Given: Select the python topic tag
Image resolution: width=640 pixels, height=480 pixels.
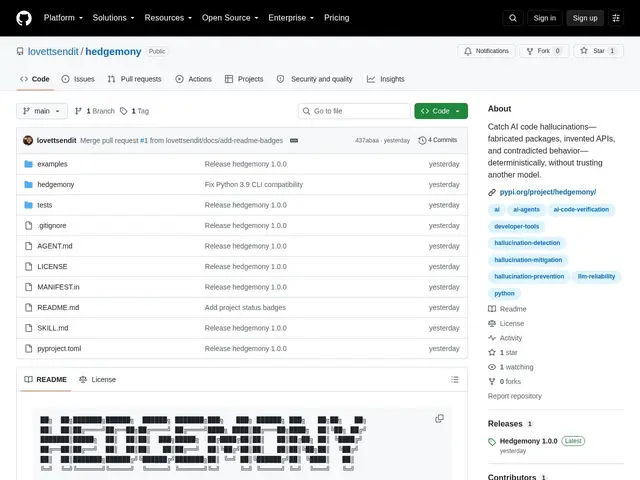Looking at the screenshot, I should coord(504,293).
